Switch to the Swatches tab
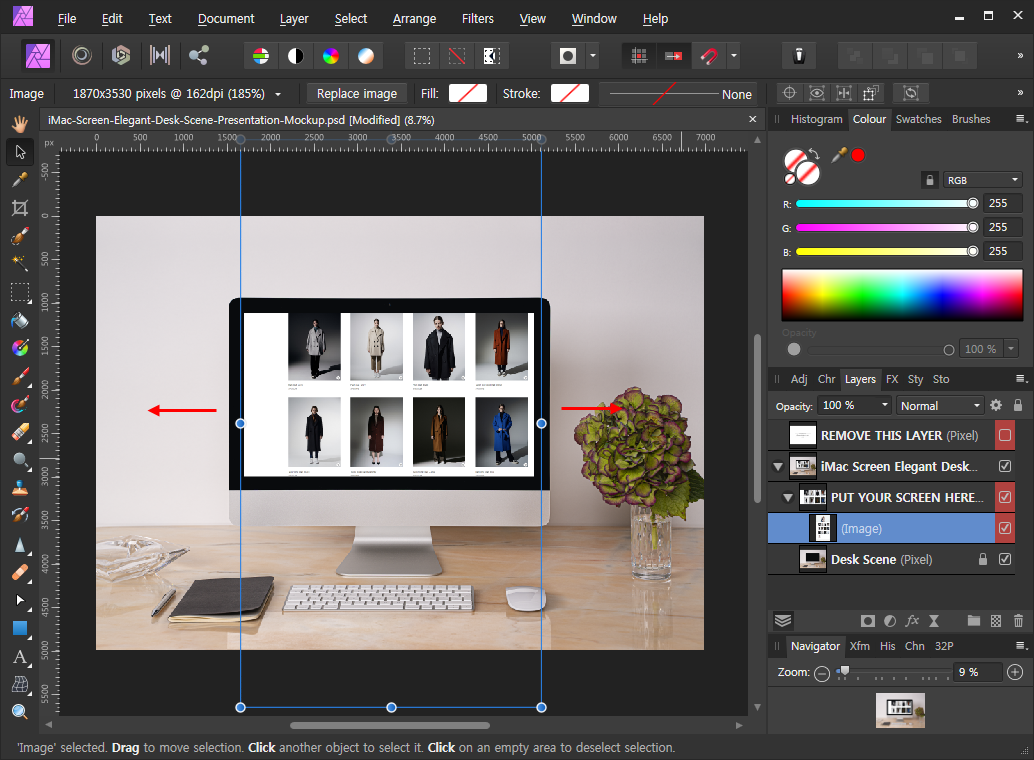Screen dimensions: 1034x760 click(919, 119)
